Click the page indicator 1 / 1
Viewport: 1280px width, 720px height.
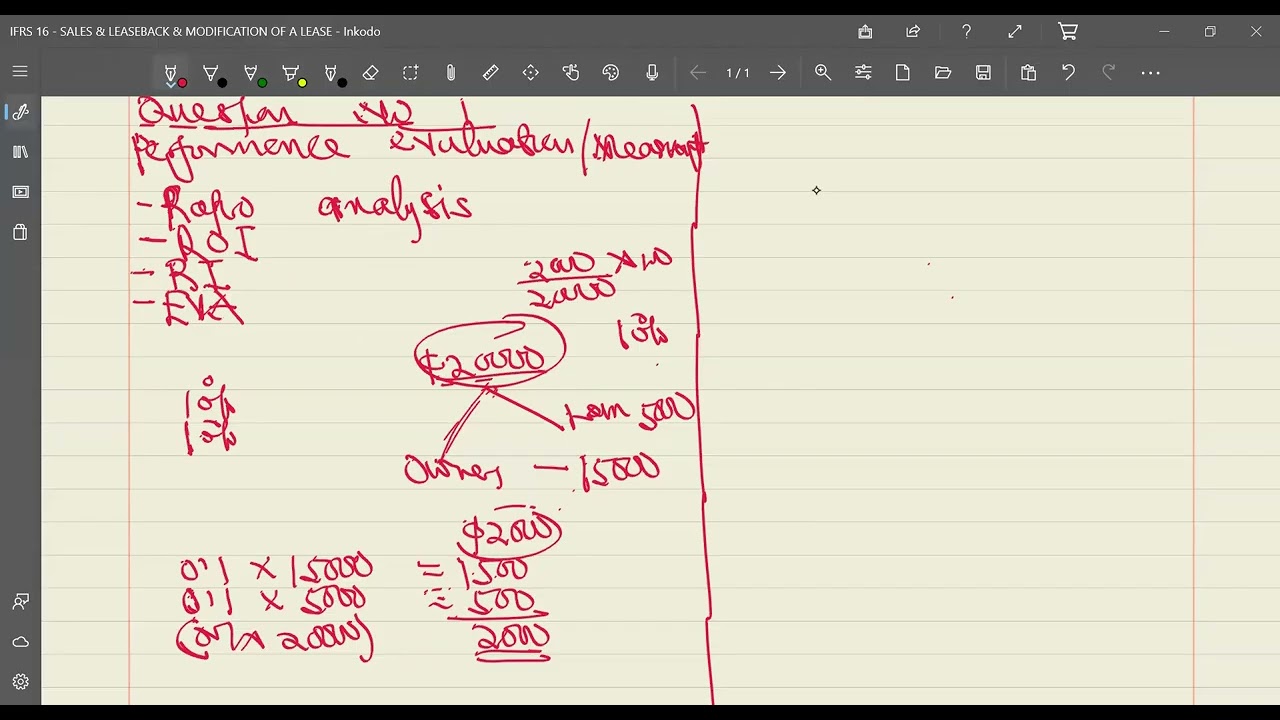pos(738,73)
